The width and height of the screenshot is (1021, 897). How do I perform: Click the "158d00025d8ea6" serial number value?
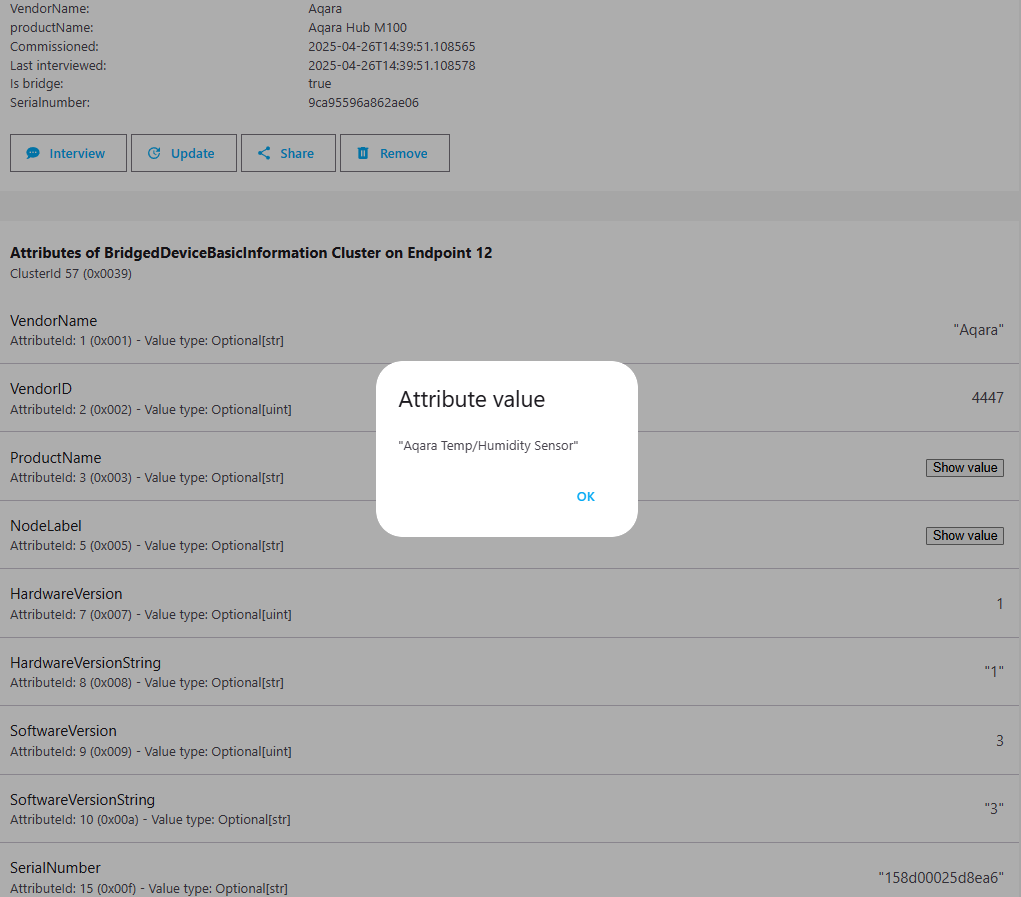tap(940, 877)
